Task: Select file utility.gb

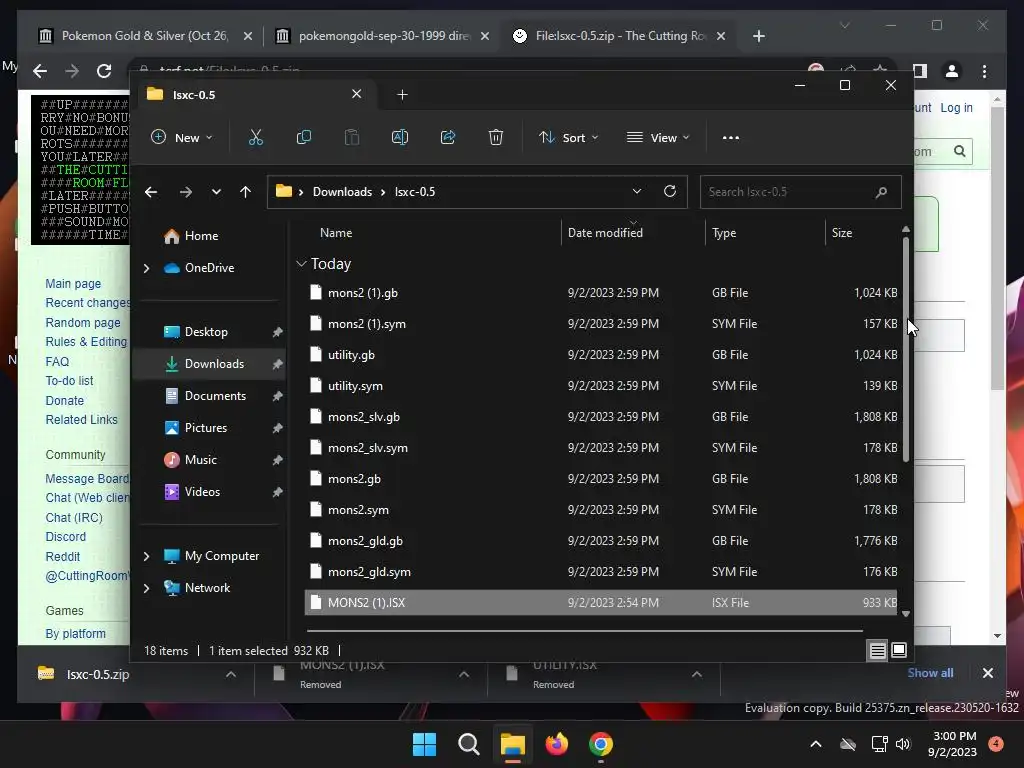Action: tap(601, 355)
